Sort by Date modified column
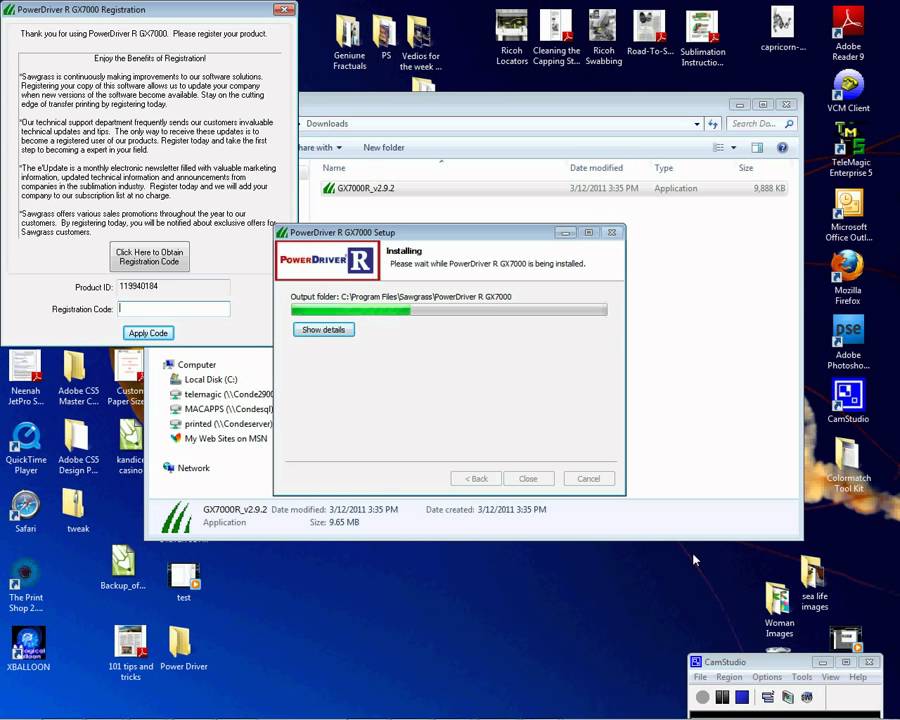 (x=596, y=168)
